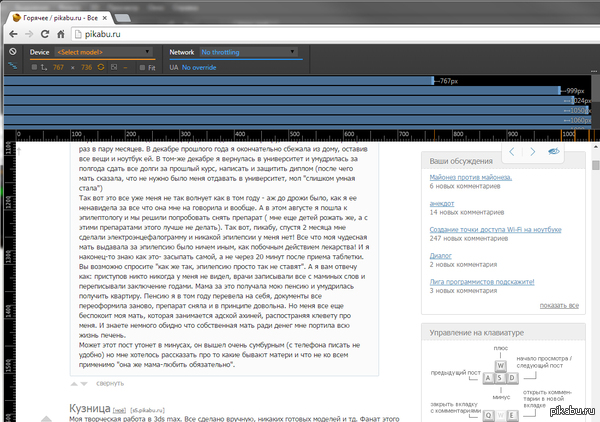Click the height field showing 736

point(86,67)
